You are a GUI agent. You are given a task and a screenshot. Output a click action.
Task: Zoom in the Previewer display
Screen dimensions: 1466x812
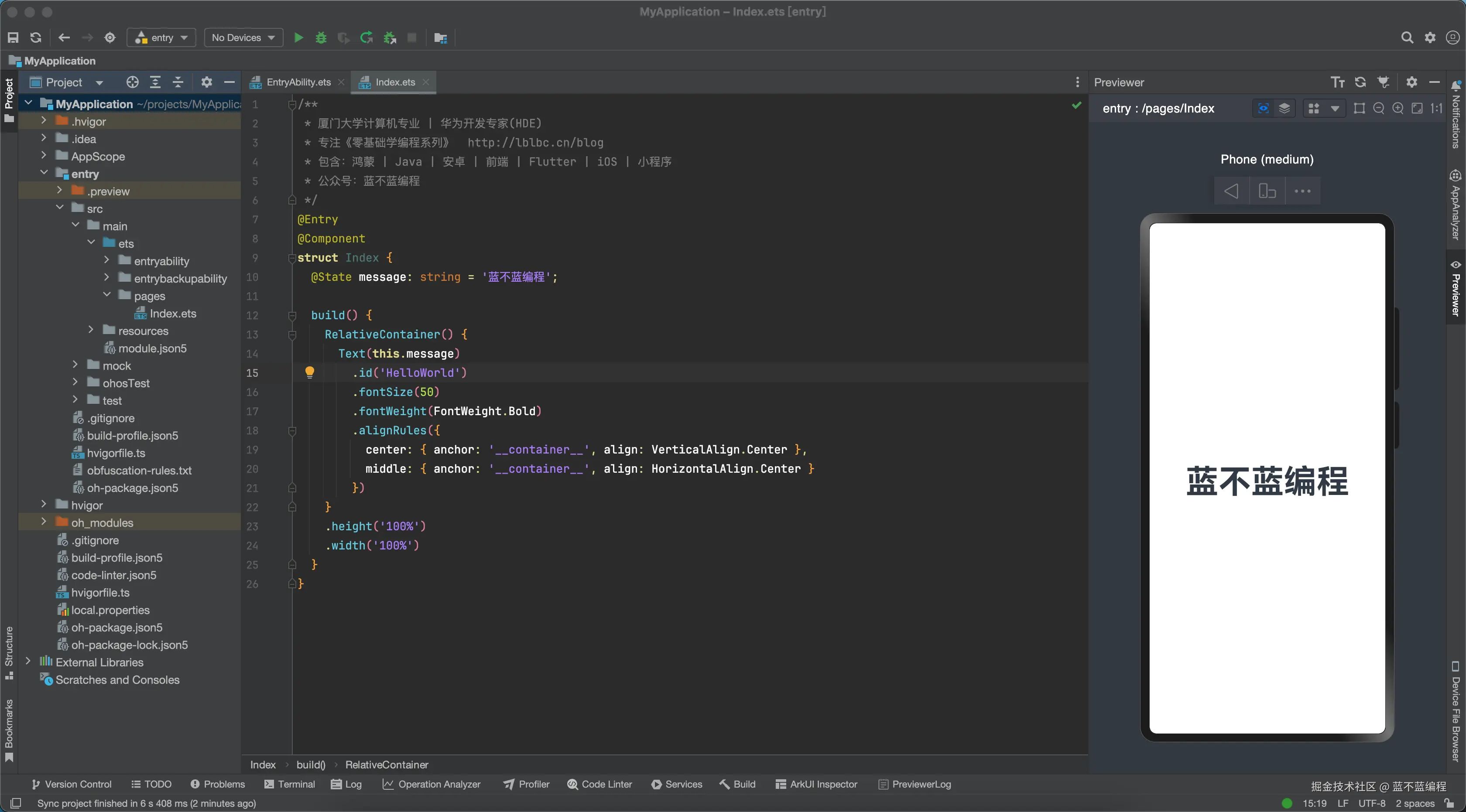tap(1397, 108)
